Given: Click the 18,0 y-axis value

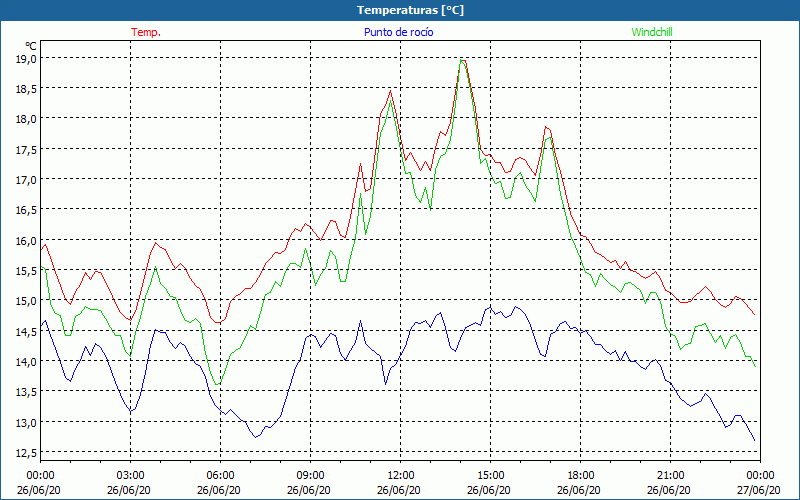Looking at the screenshot, I should coord(27,119).
